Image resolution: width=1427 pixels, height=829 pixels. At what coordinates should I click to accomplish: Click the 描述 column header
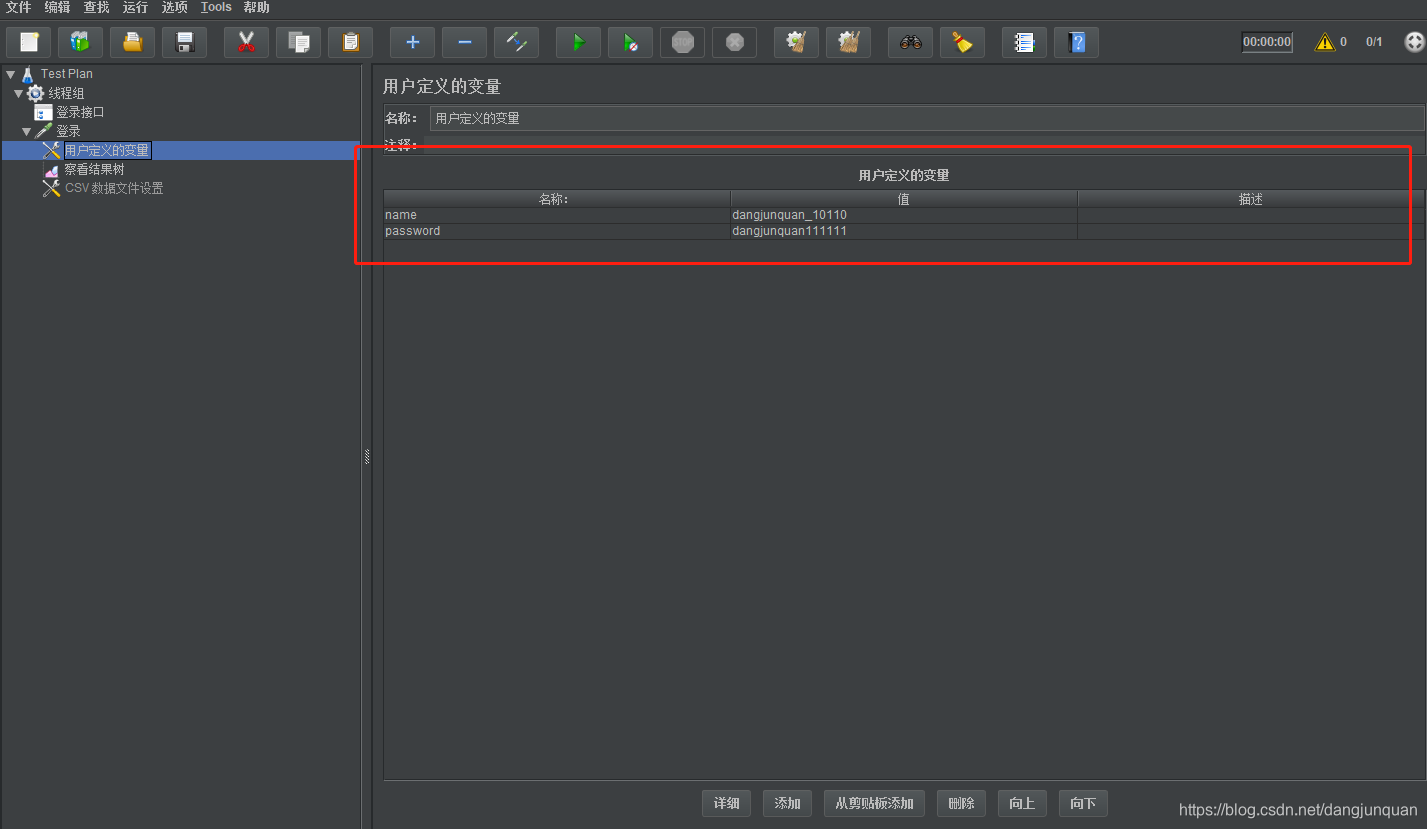point(1251,199)
